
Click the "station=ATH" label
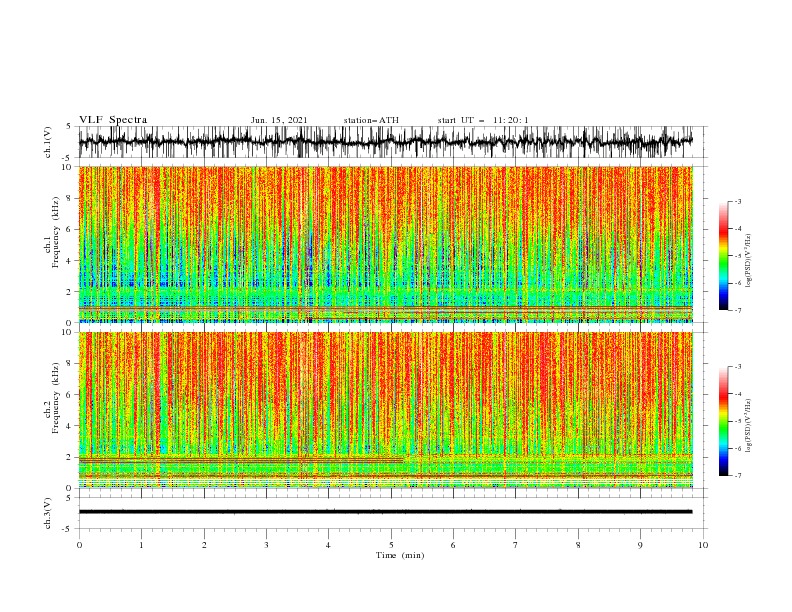tap(371, 120)
